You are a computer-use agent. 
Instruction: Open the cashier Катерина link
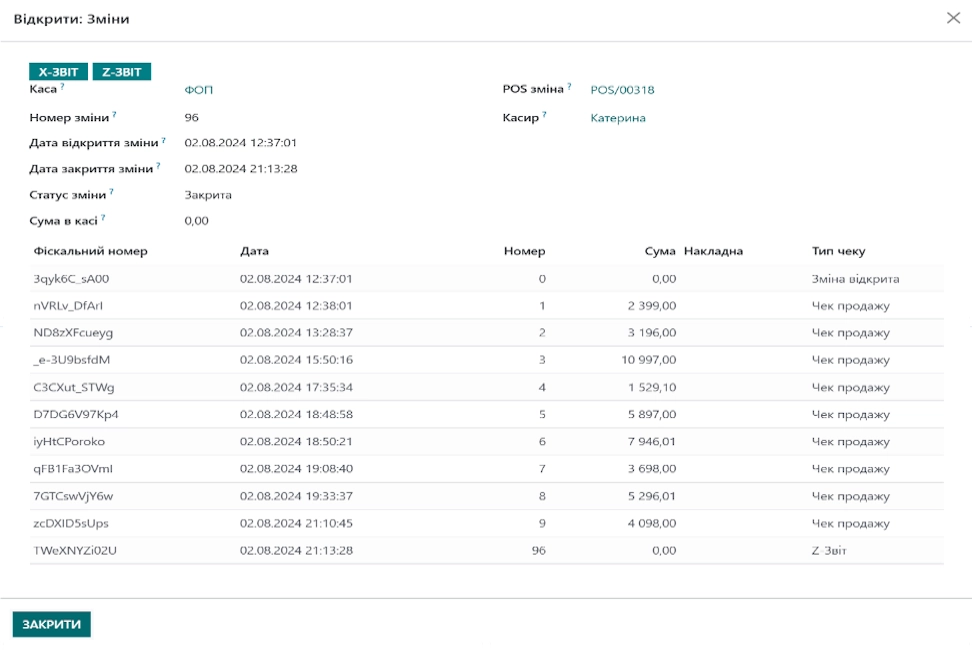point(618,118)
